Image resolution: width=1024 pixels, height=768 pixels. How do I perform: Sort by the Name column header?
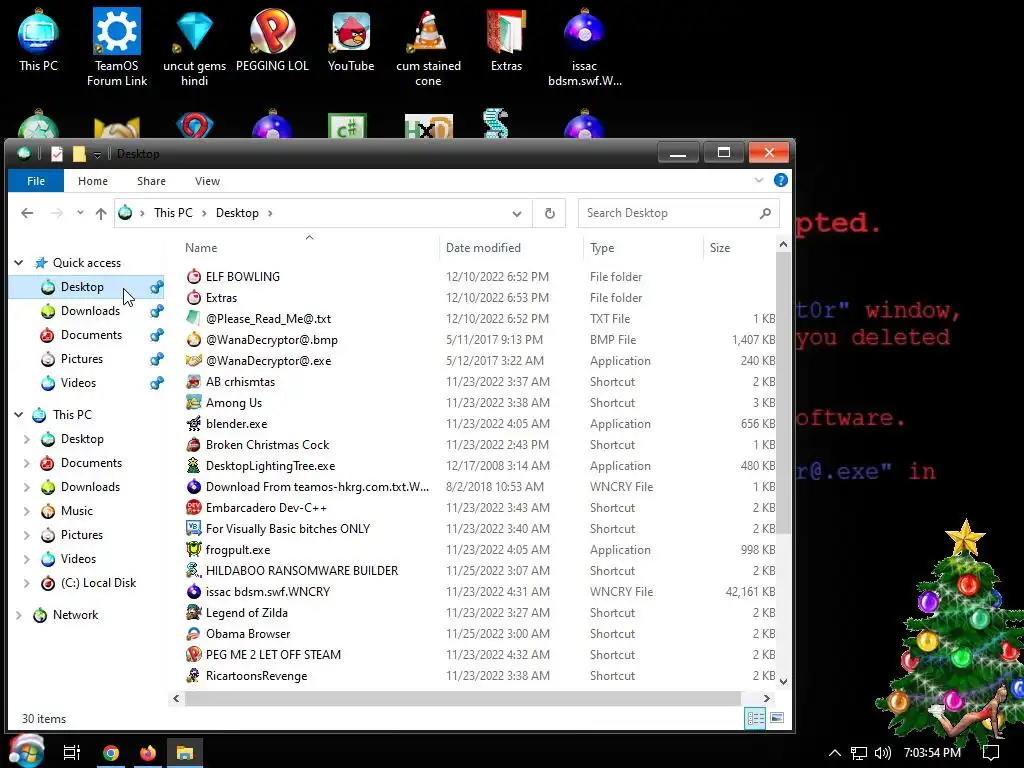[309, 248]
